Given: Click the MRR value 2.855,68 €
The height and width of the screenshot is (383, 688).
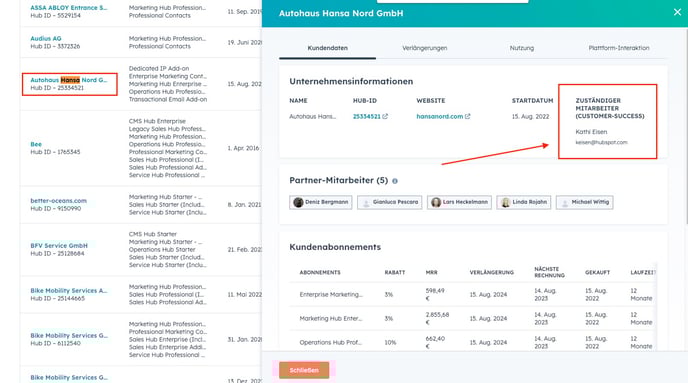Looking at the screenshot, I should tap(437, 319).
